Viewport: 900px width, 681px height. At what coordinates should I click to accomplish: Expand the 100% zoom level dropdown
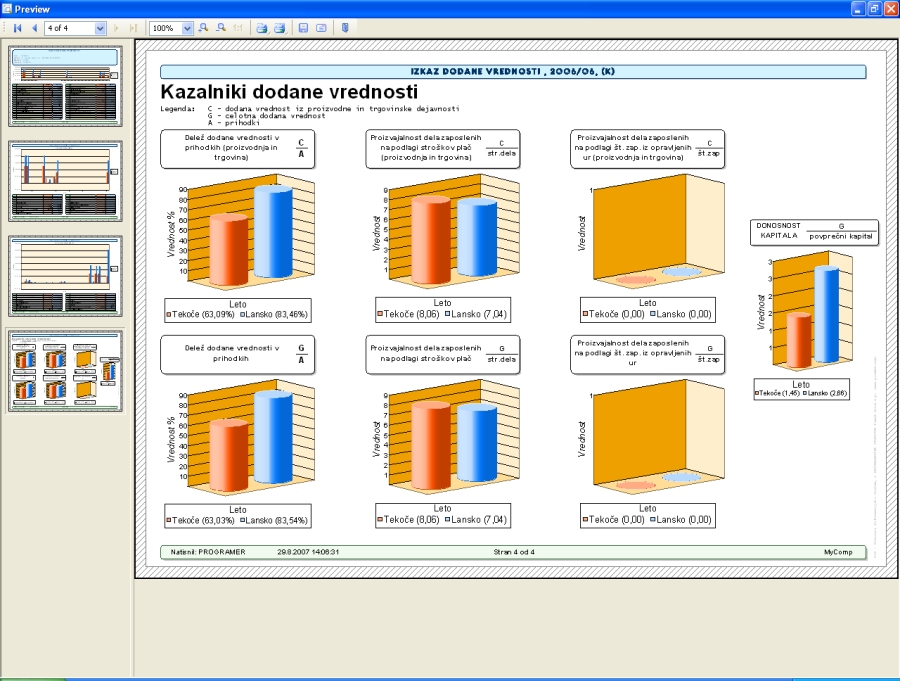pyautogui.click(x=188, y=29)
